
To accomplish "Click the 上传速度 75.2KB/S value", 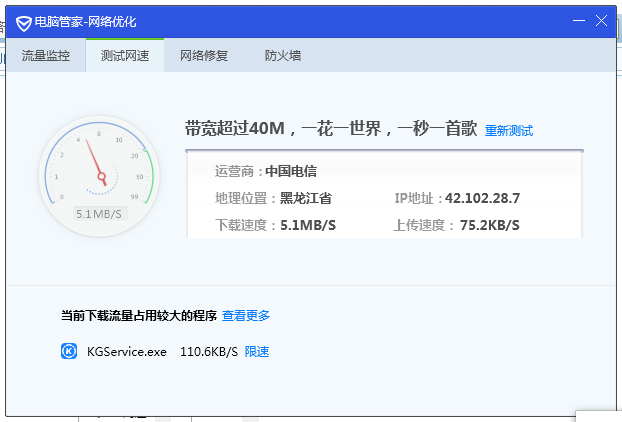I will click(490, 225).
